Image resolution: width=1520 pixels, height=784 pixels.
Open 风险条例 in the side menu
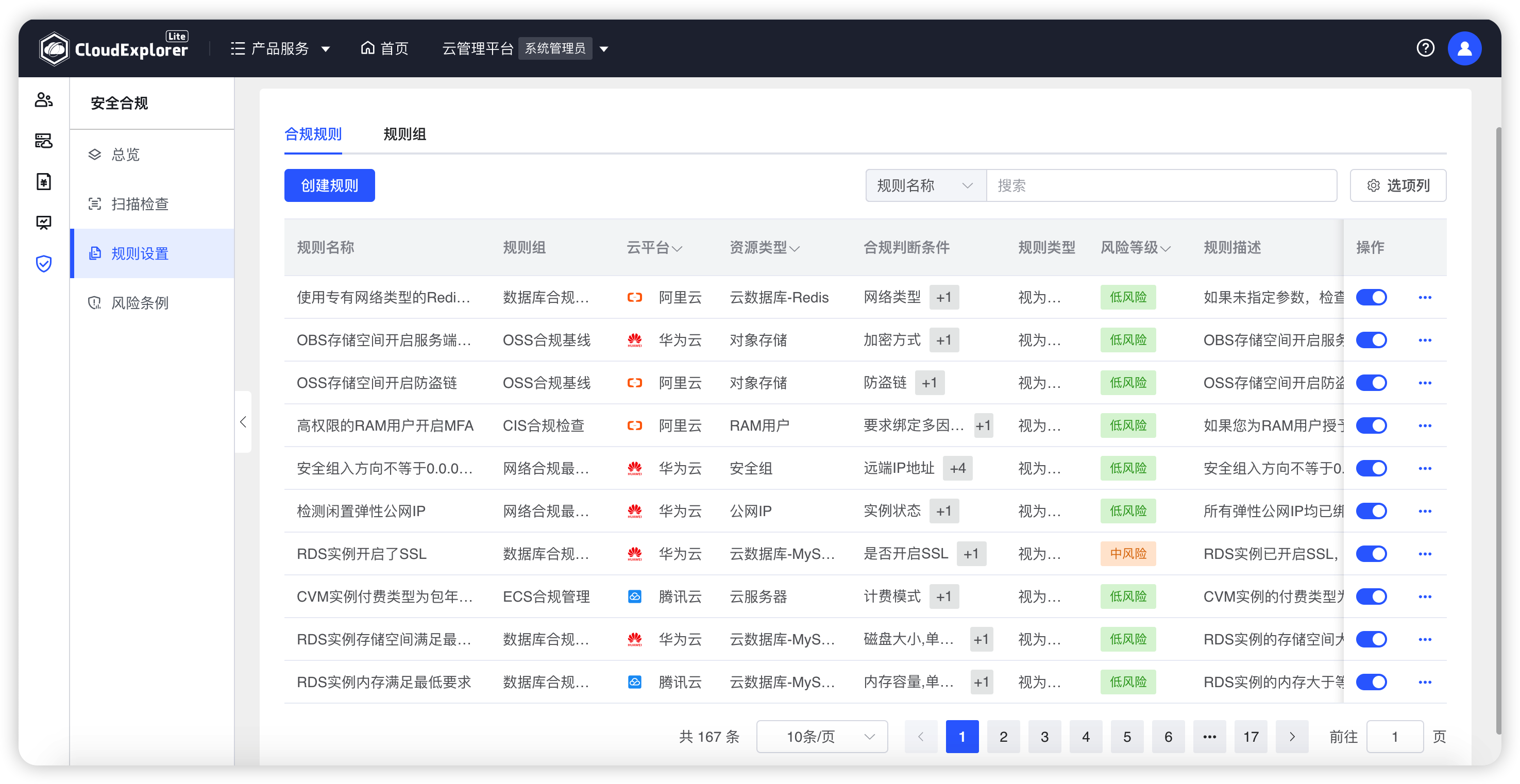(x=152, y=302)
